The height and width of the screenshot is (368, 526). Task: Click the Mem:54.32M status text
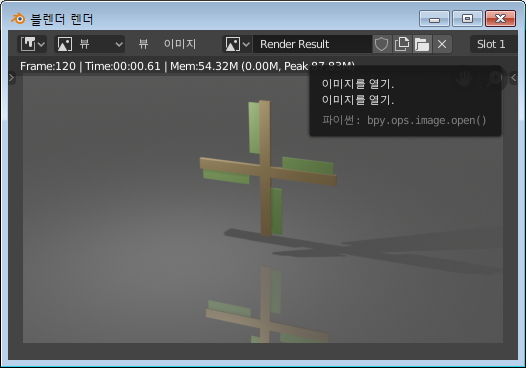pos(204,66)
